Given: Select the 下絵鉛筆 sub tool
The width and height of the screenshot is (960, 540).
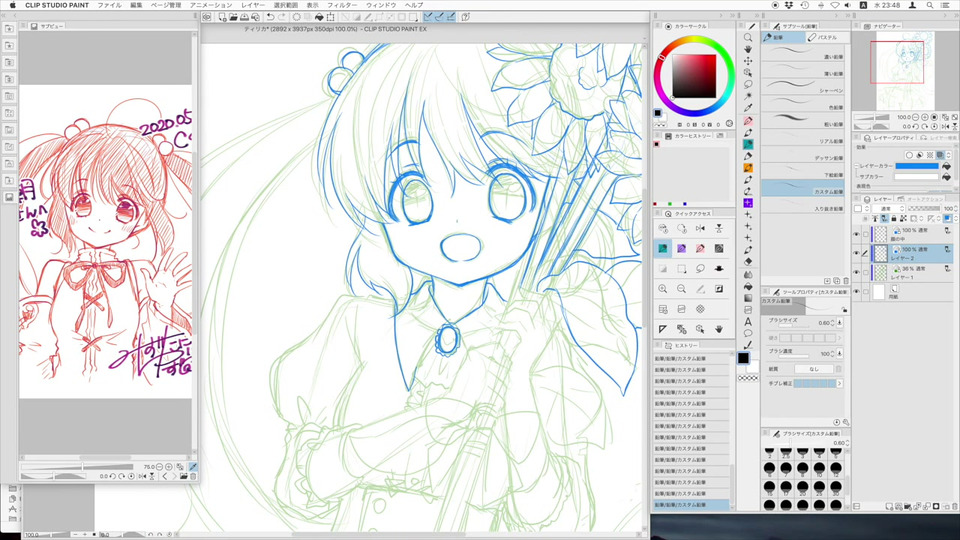Looking at the screenshot, I should tap(803, 170).
